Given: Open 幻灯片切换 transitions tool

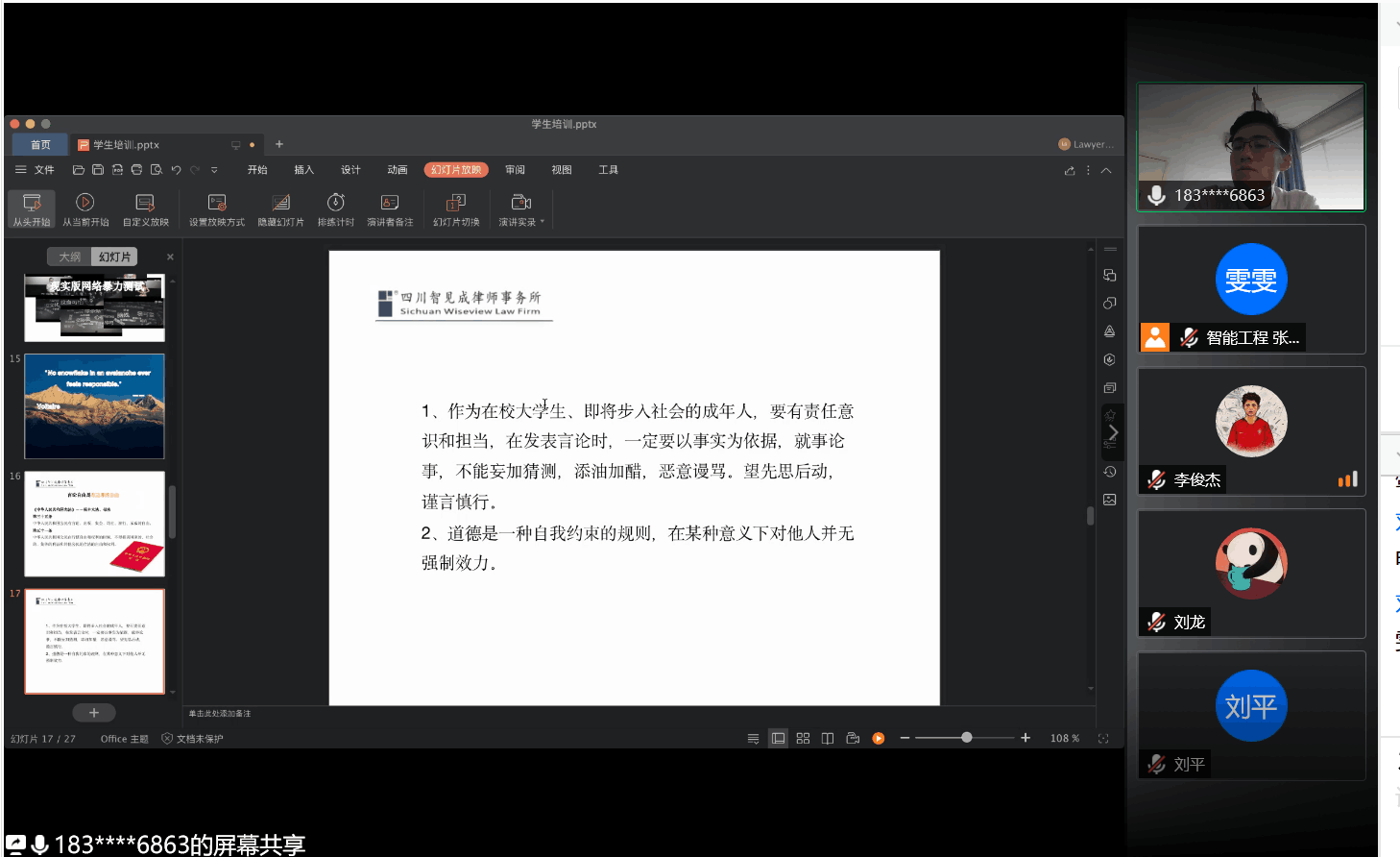Looking at the screenshot, I should (456, 203).
